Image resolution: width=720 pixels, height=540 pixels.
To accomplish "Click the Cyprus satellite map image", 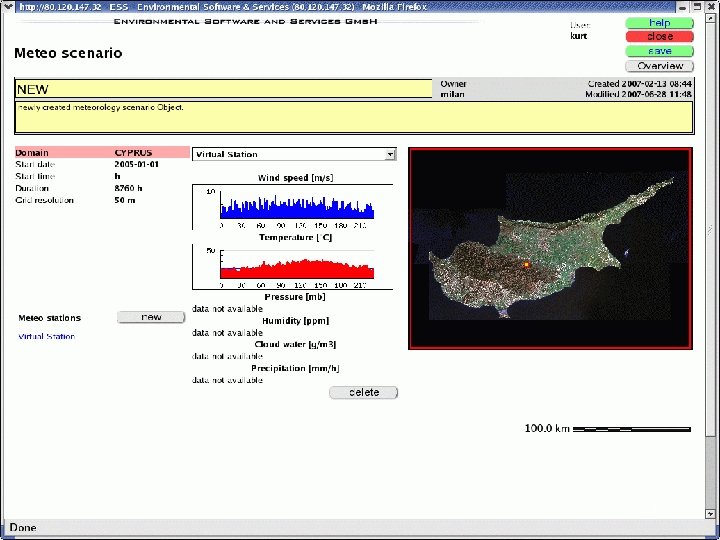I will pos(550,248).
